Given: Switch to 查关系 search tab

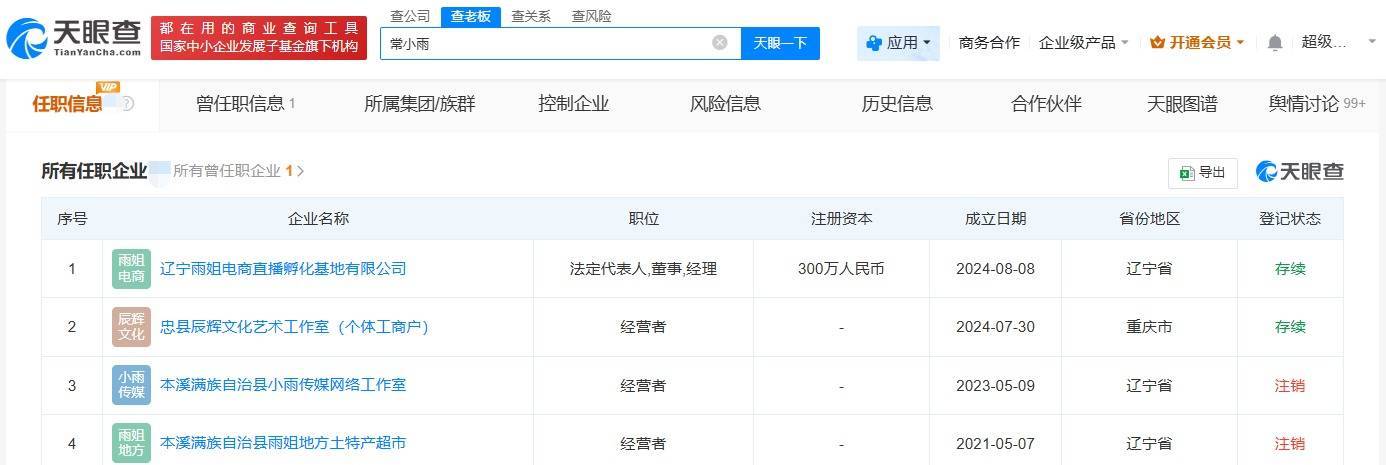Looking at the screenshot, I should 531,16.
